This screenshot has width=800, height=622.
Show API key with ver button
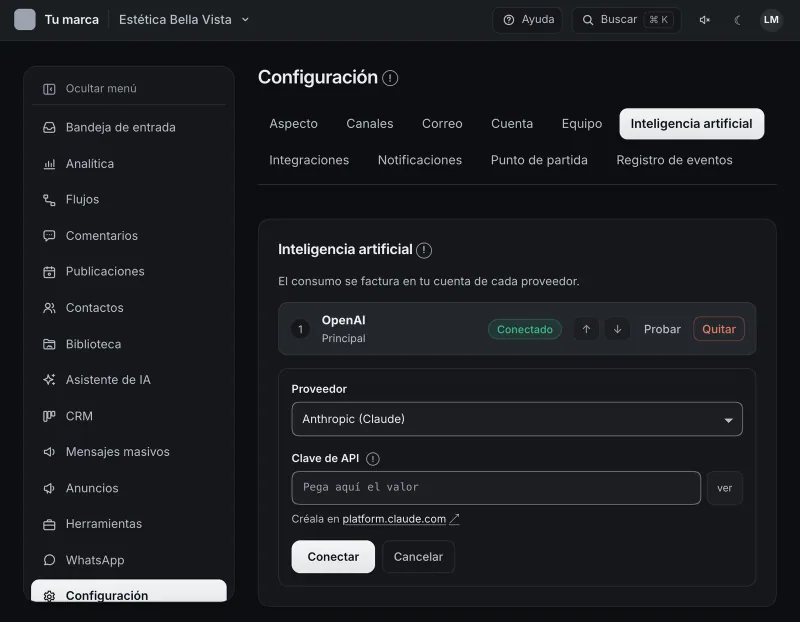[724, 488]
